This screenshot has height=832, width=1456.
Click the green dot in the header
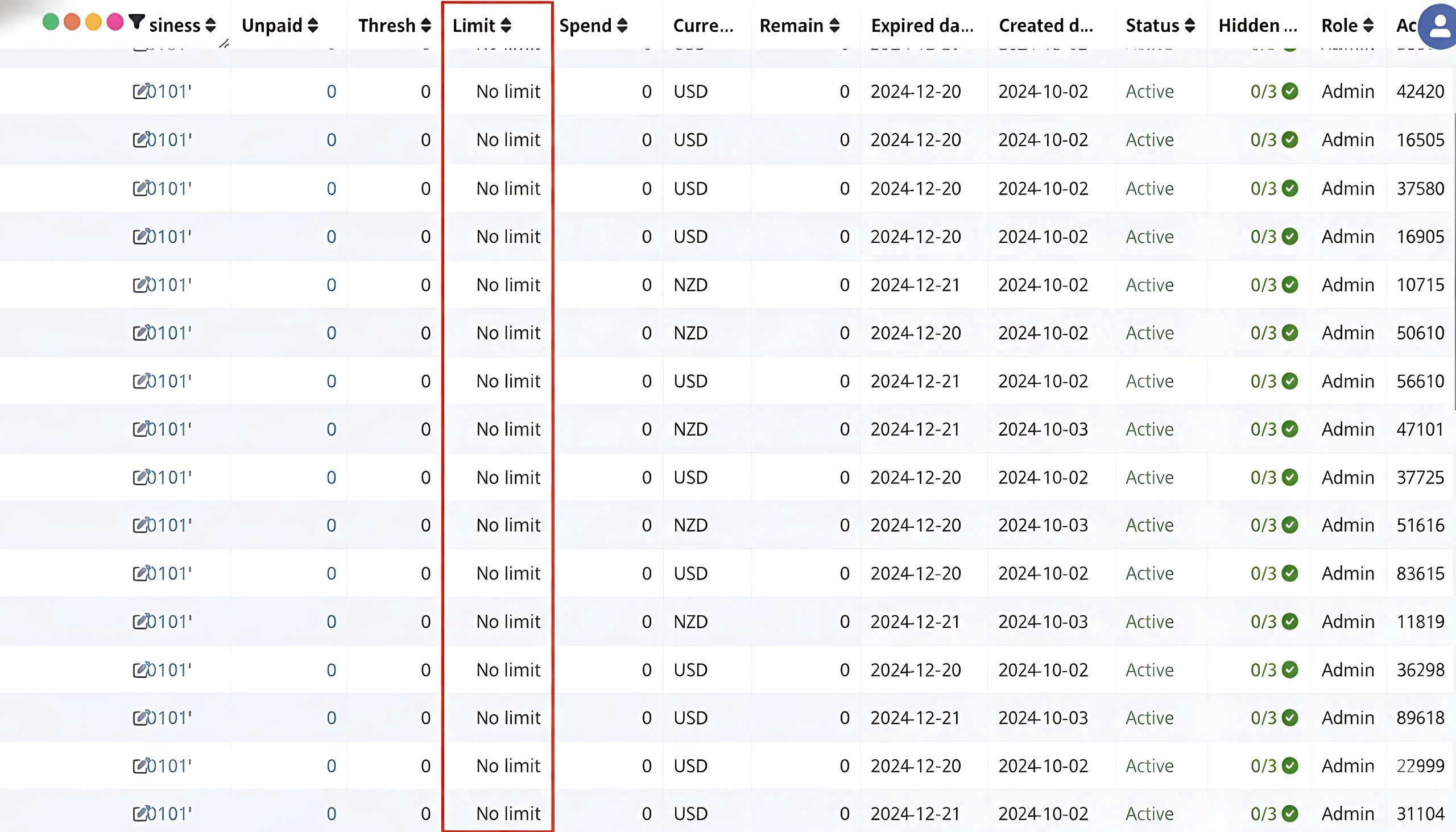click(51, 22)
